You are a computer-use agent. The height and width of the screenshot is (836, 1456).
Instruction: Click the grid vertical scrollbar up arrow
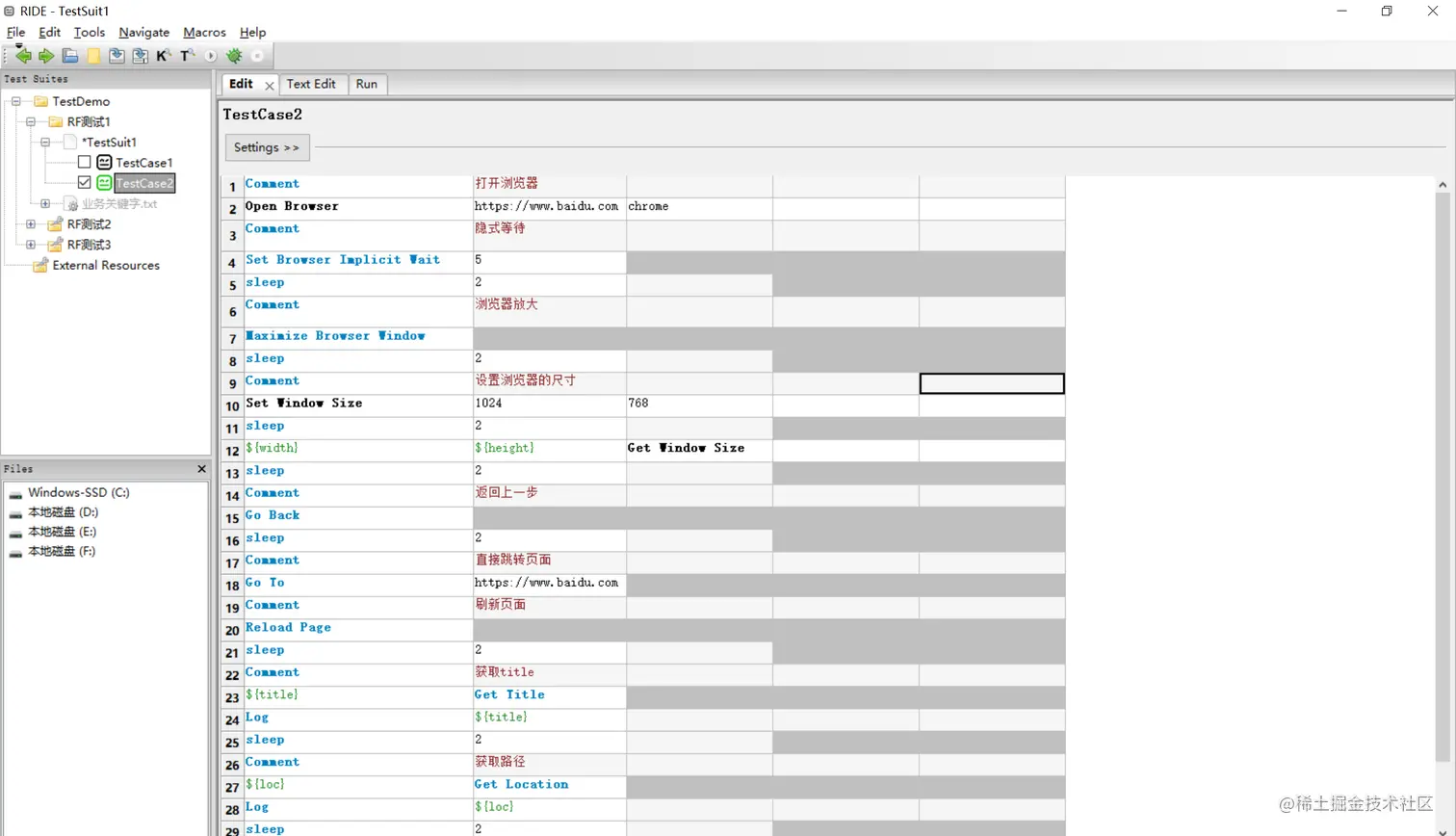[x=1443, y=185]
